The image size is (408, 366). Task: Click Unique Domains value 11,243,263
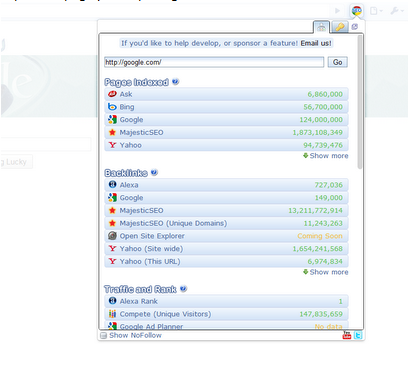coord(323,223)
